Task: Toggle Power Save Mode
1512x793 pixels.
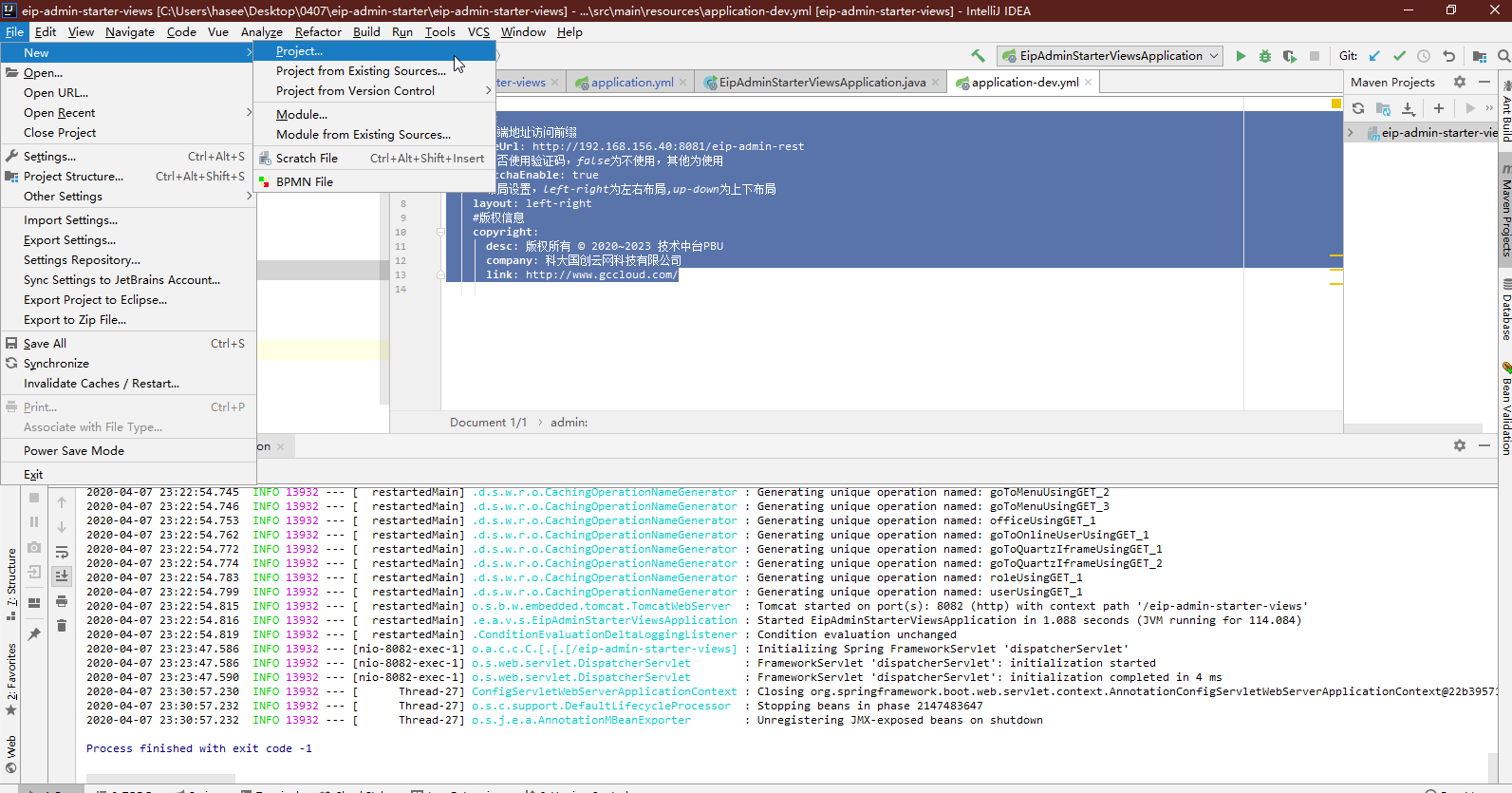Action: (128, 451)
